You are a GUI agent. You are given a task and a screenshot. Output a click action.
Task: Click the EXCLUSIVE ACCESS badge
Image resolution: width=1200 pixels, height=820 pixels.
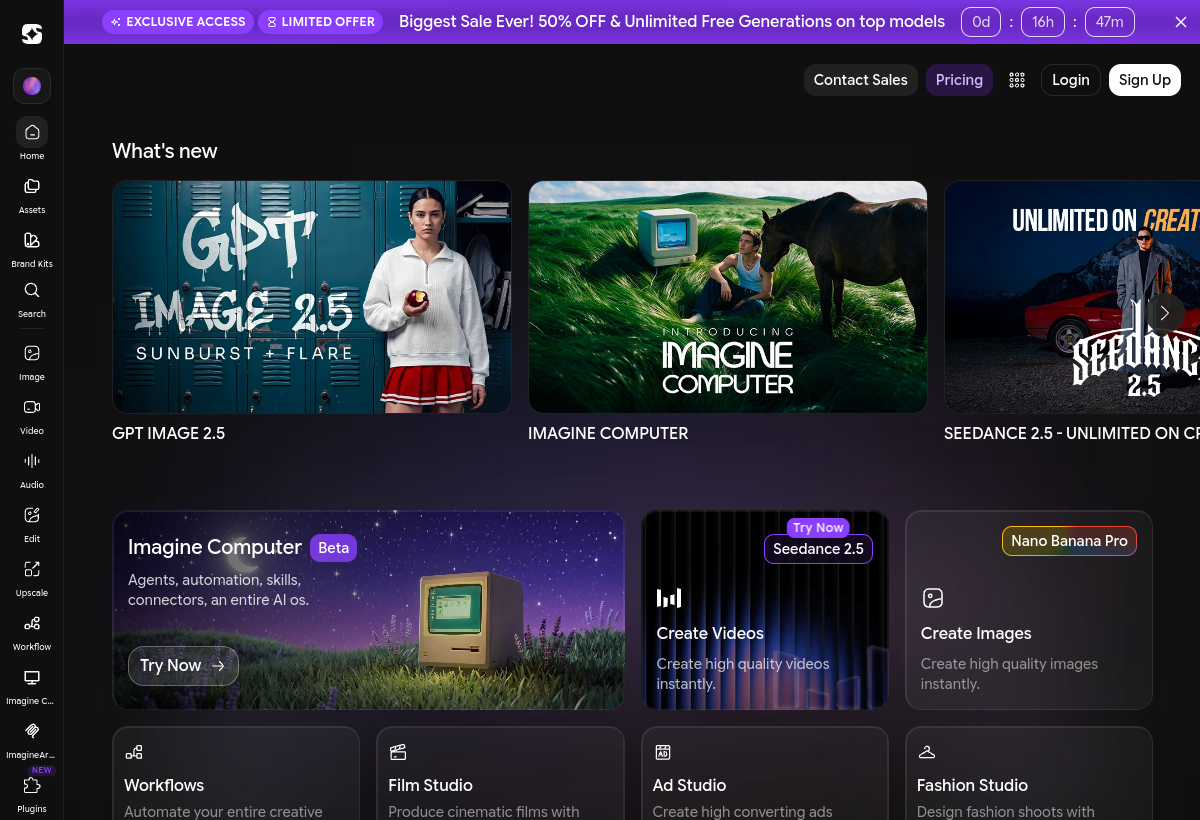pos(179,21)
